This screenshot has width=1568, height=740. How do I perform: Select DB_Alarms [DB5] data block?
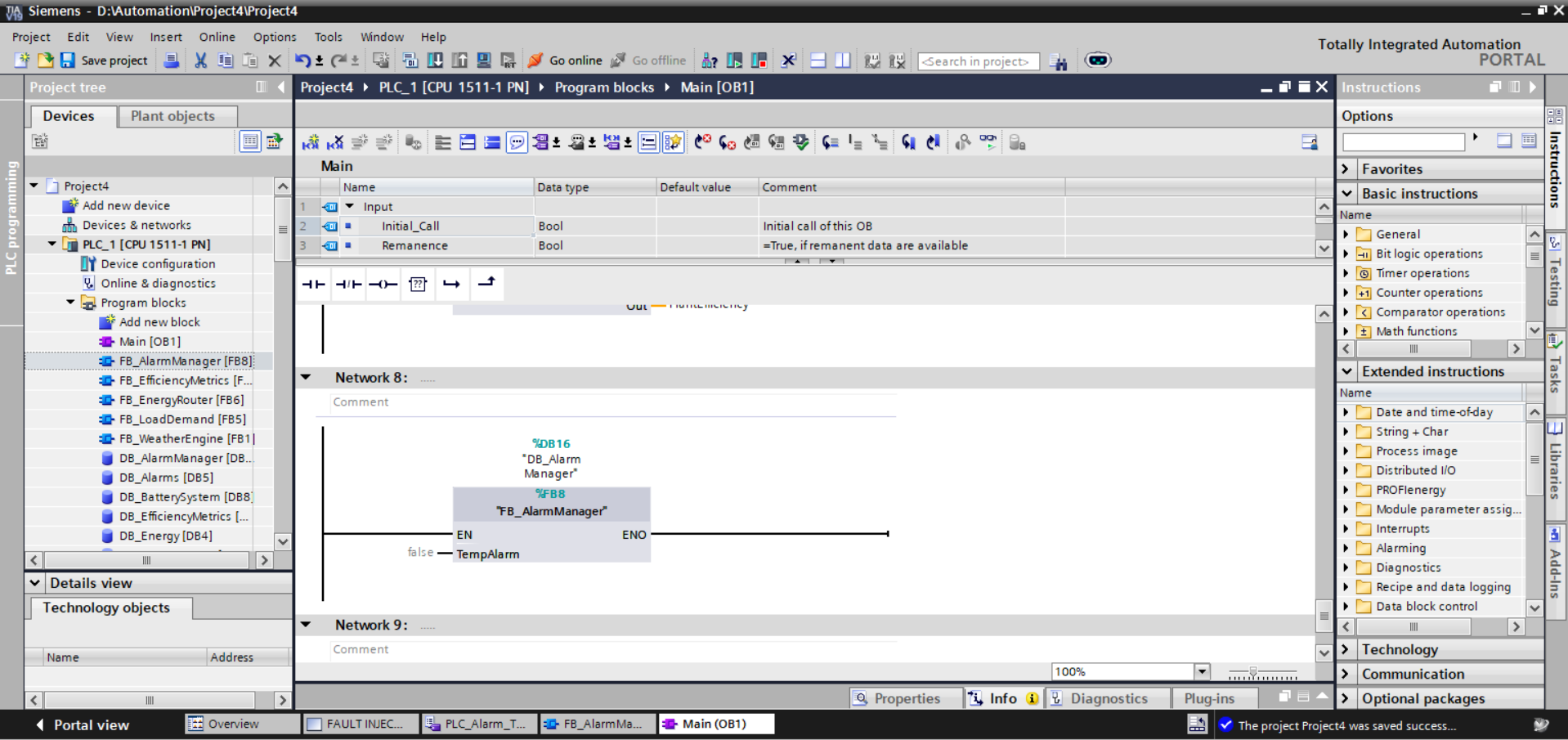[x=166, y=478]
